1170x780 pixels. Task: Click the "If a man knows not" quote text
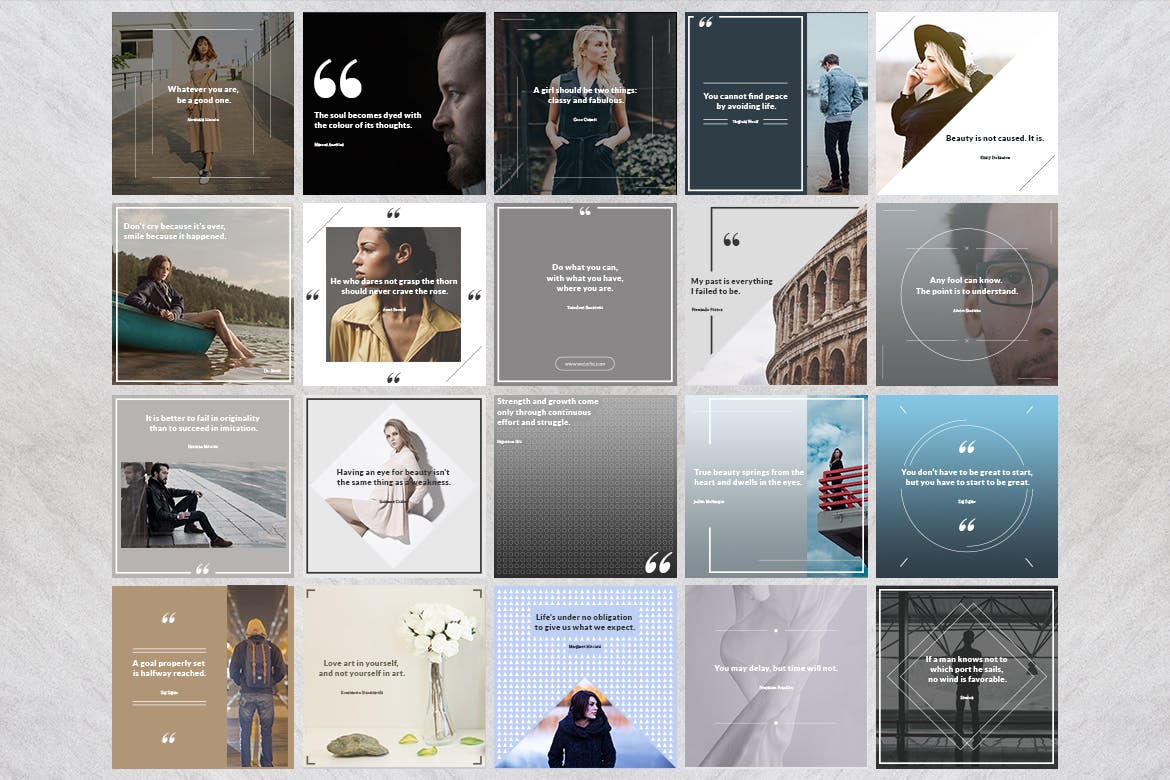tap(966, 669)
